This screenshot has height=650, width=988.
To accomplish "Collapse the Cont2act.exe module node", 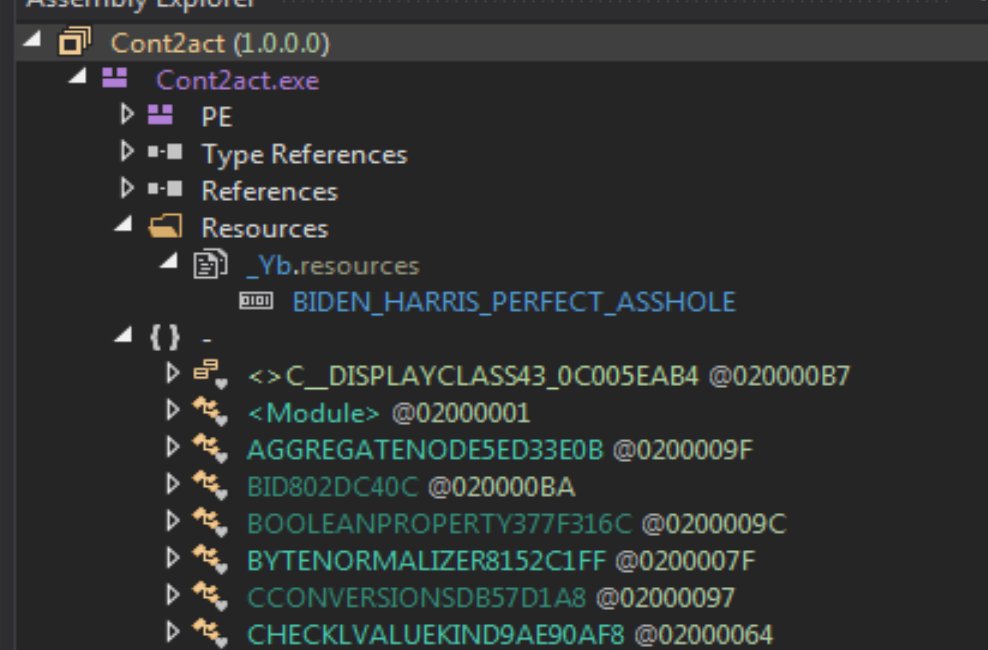I will tap(78, 76).
